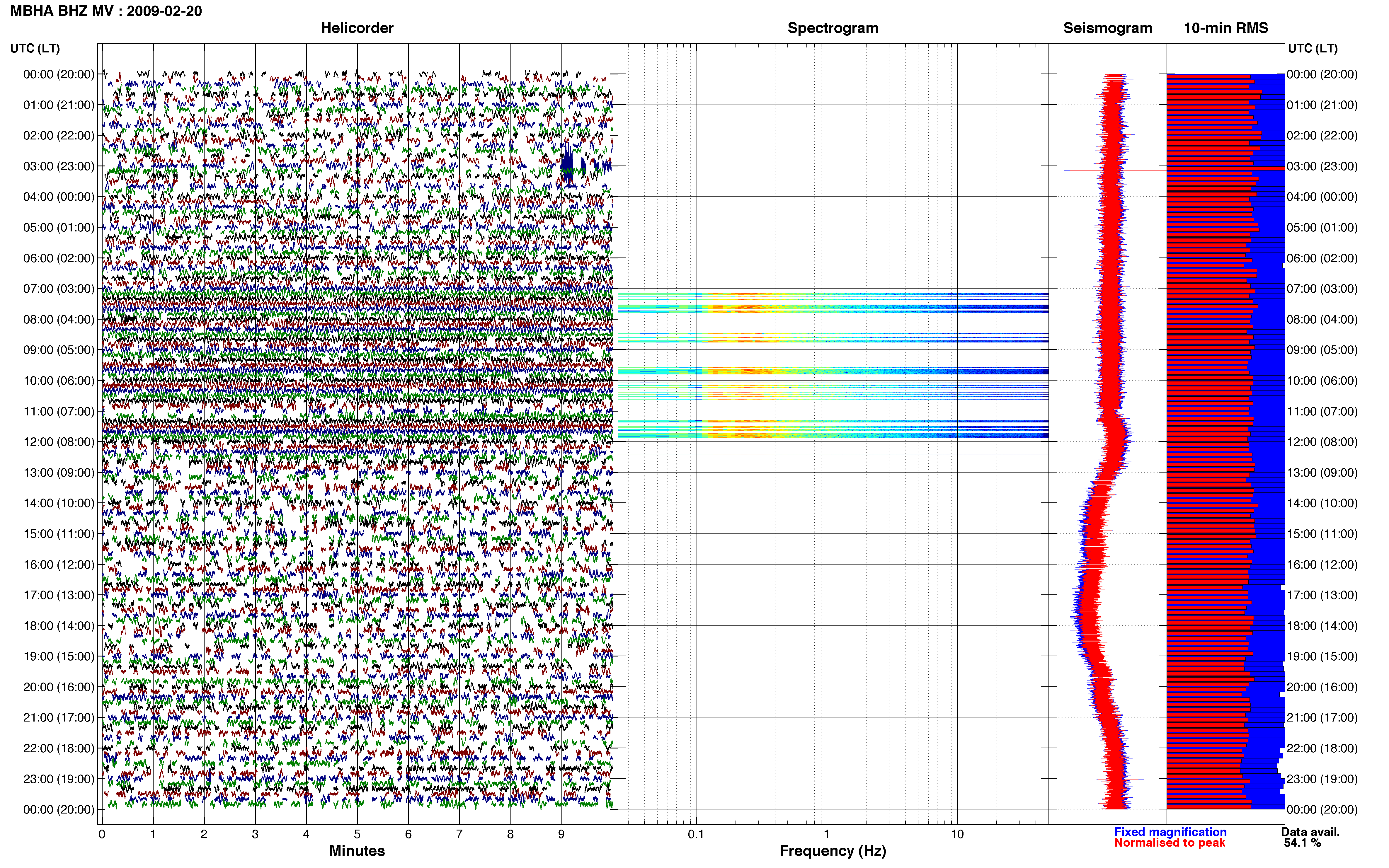Click the title 'MBHA BHZ MV : 2009-02-20'
1389x868 pixels.
click(106, 11)
